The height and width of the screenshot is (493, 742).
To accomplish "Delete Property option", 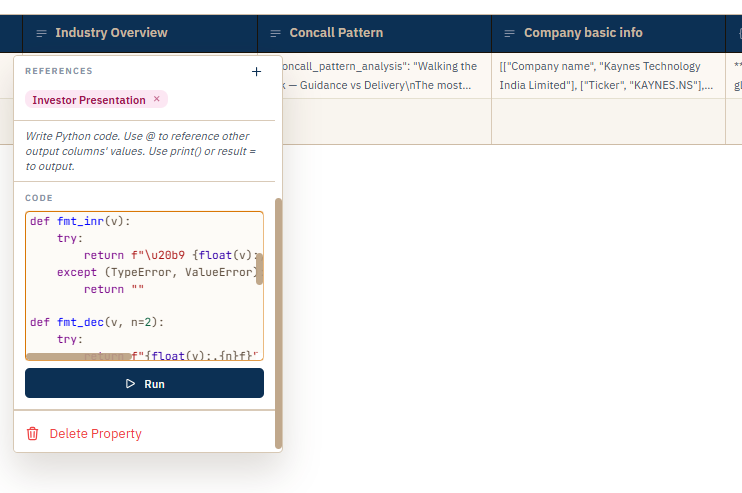I will click(84, 433).
